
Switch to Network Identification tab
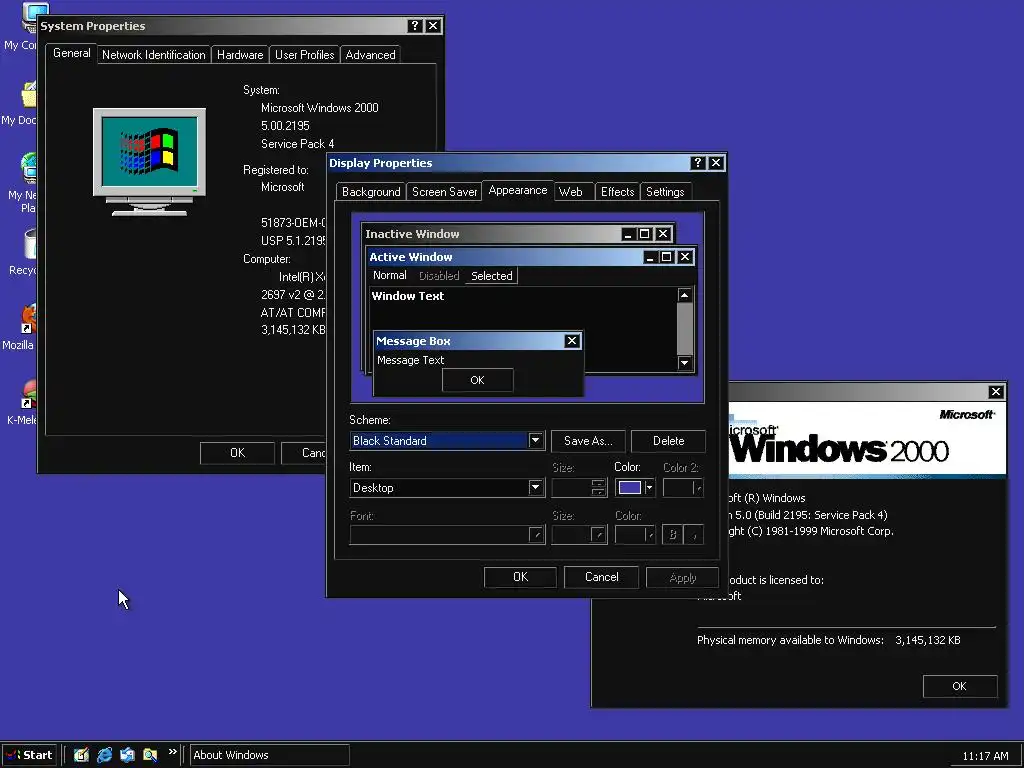tap(153, 55)
